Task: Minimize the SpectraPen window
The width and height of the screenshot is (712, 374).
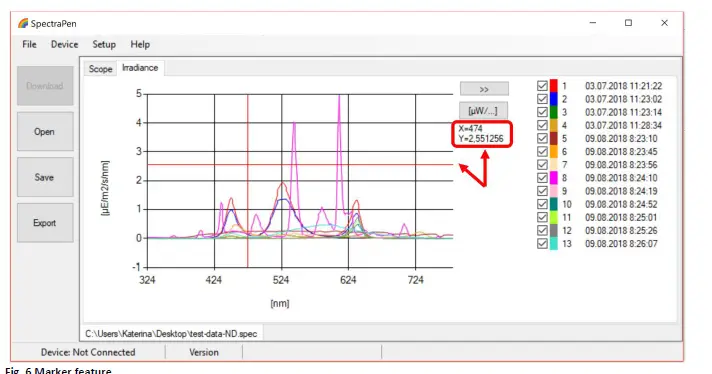Action: (593, 23)
